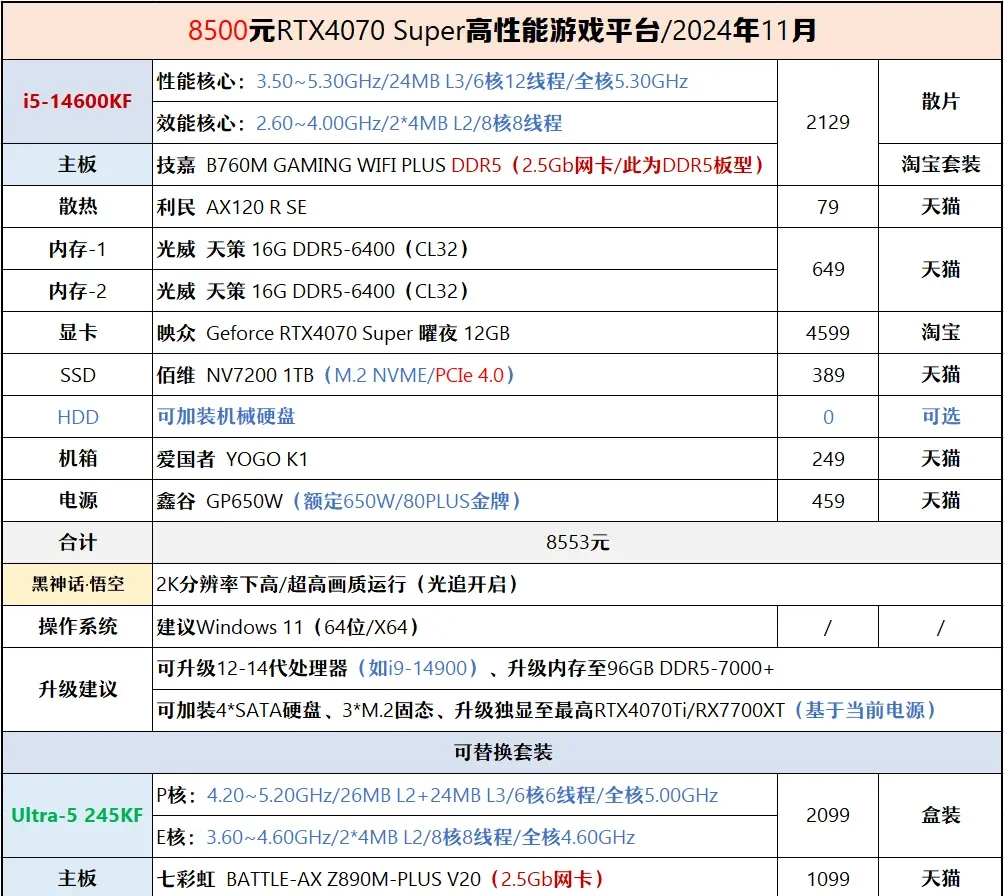This screenshot has height=896, width=1004.
Task: Click the blue "可选" cell
Action: point(940,416)
